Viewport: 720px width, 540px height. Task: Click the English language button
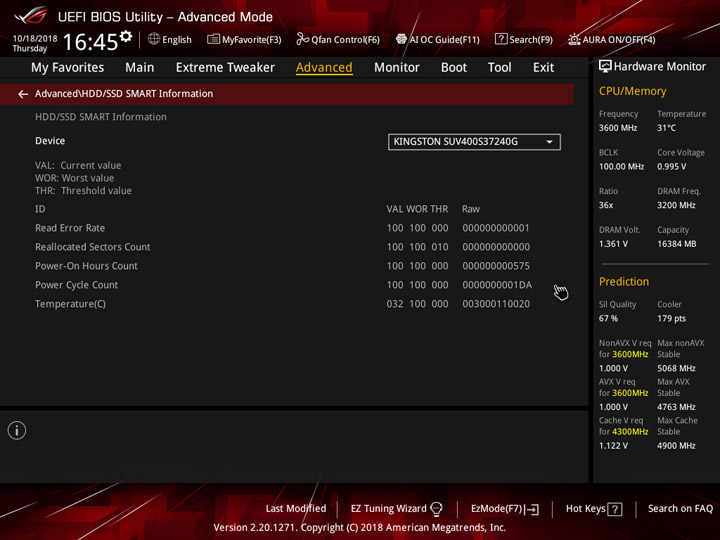pos(169,39)
